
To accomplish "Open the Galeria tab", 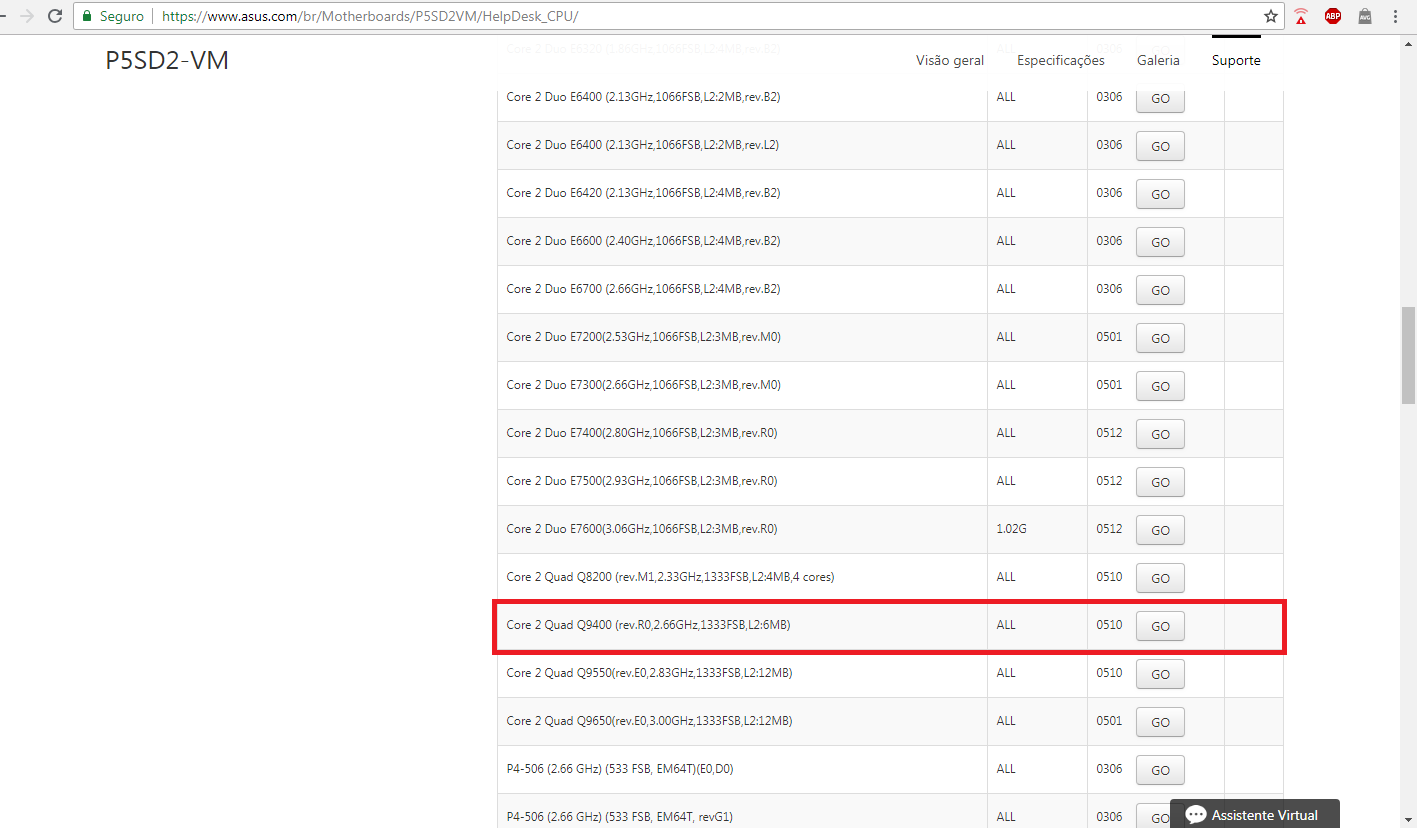I will (x=1158, y=60).
